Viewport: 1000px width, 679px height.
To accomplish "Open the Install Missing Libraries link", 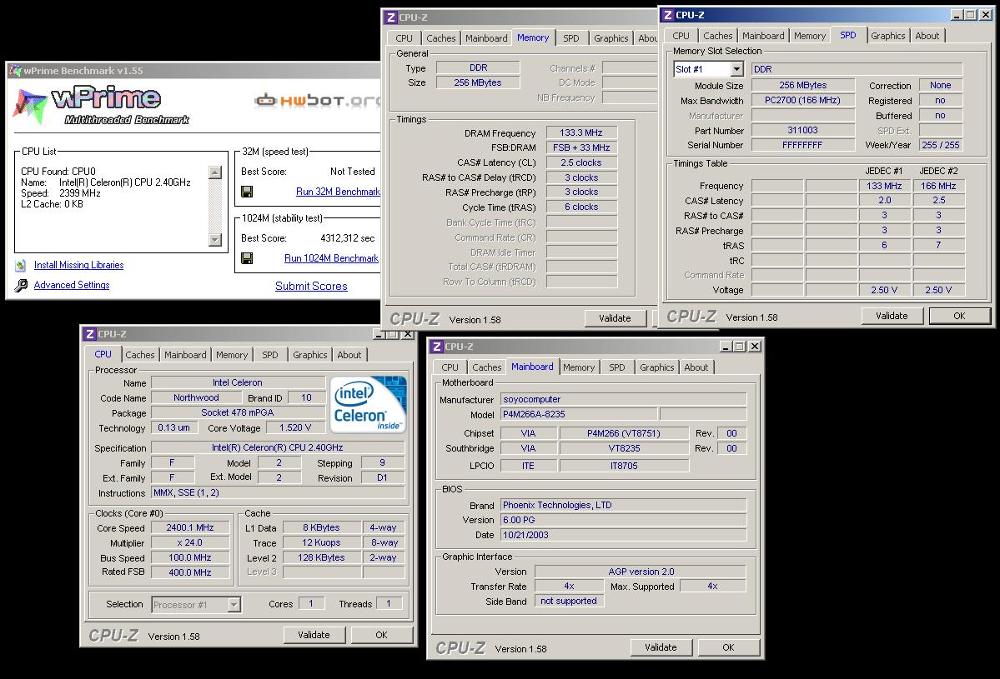I will (x=78, y=265).
